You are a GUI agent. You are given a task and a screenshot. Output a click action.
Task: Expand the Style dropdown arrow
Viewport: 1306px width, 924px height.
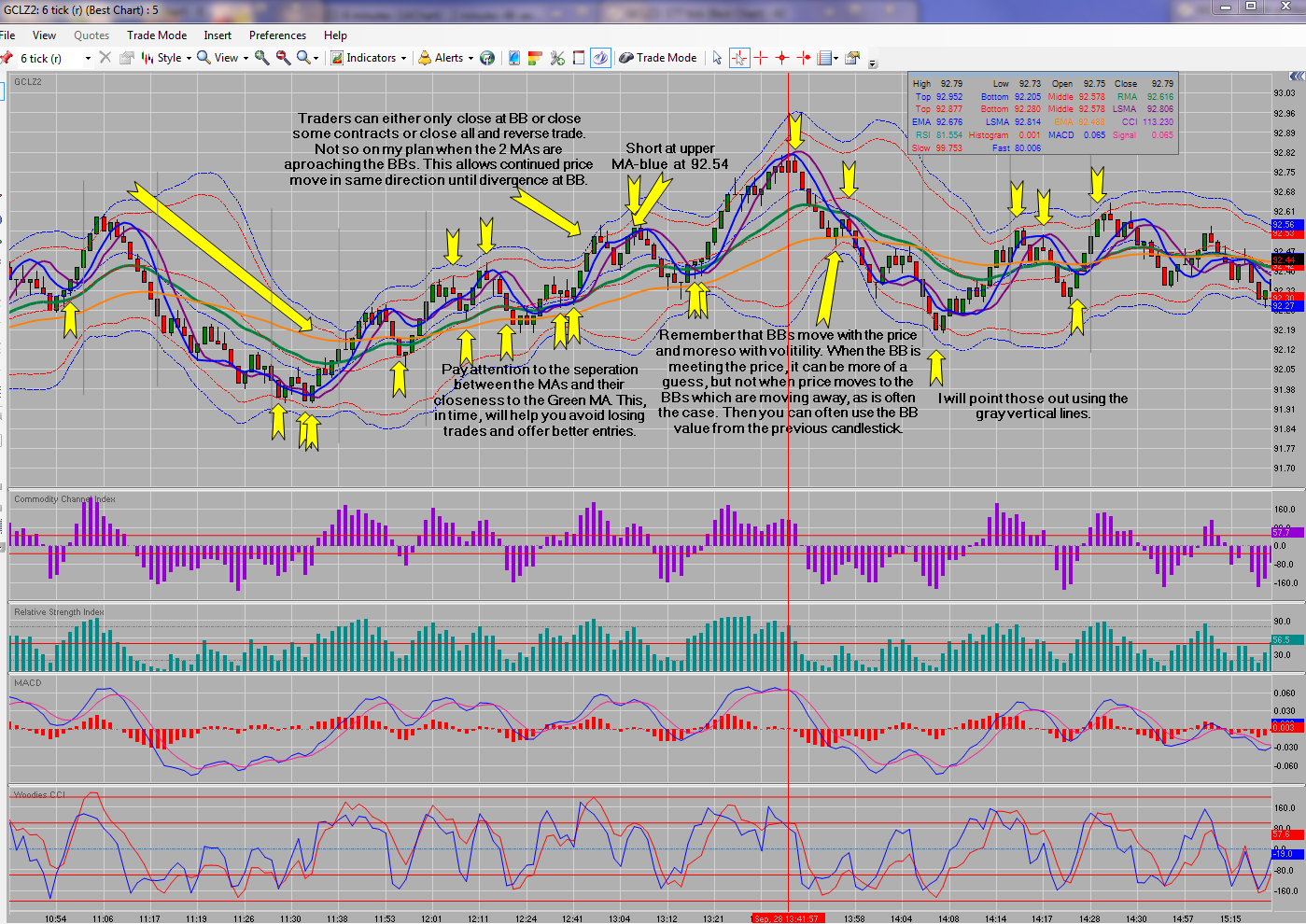point(189,58)
